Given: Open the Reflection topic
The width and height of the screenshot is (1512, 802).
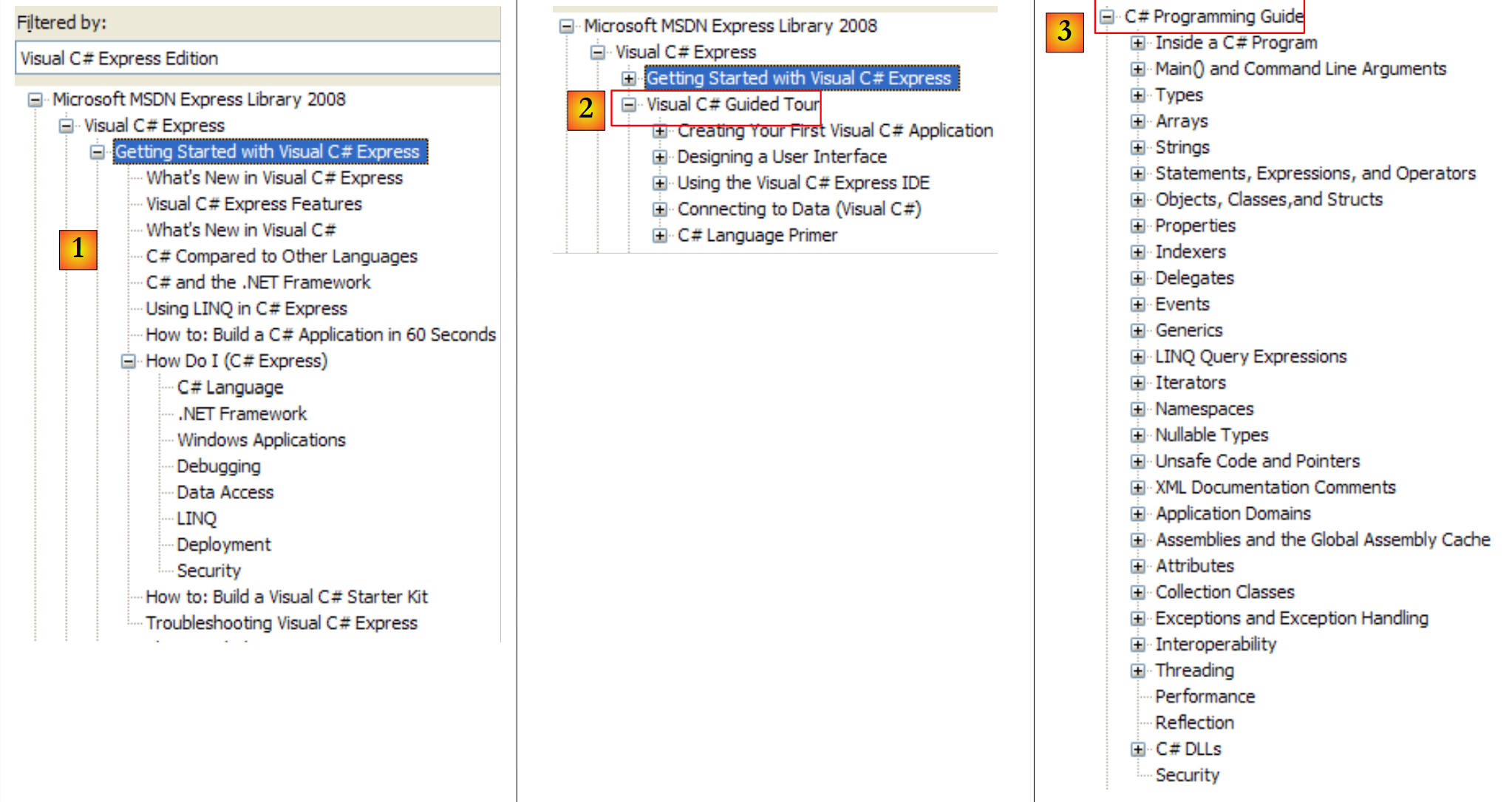Looking at the screenshot, I should (x=1194, y=723).
